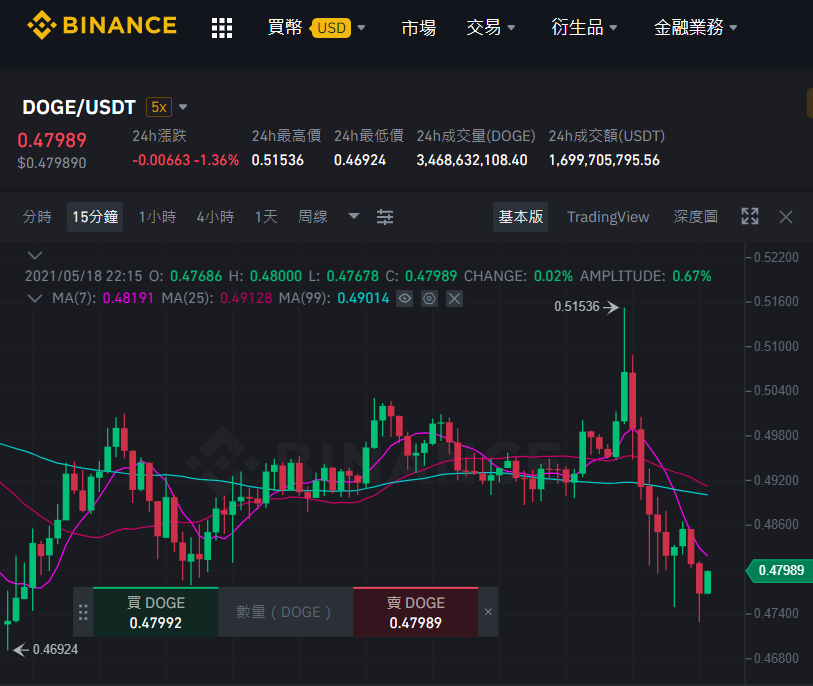Switch to the 深度圖 depth chart
Screen dimensions: 813x686
[696, 217]
